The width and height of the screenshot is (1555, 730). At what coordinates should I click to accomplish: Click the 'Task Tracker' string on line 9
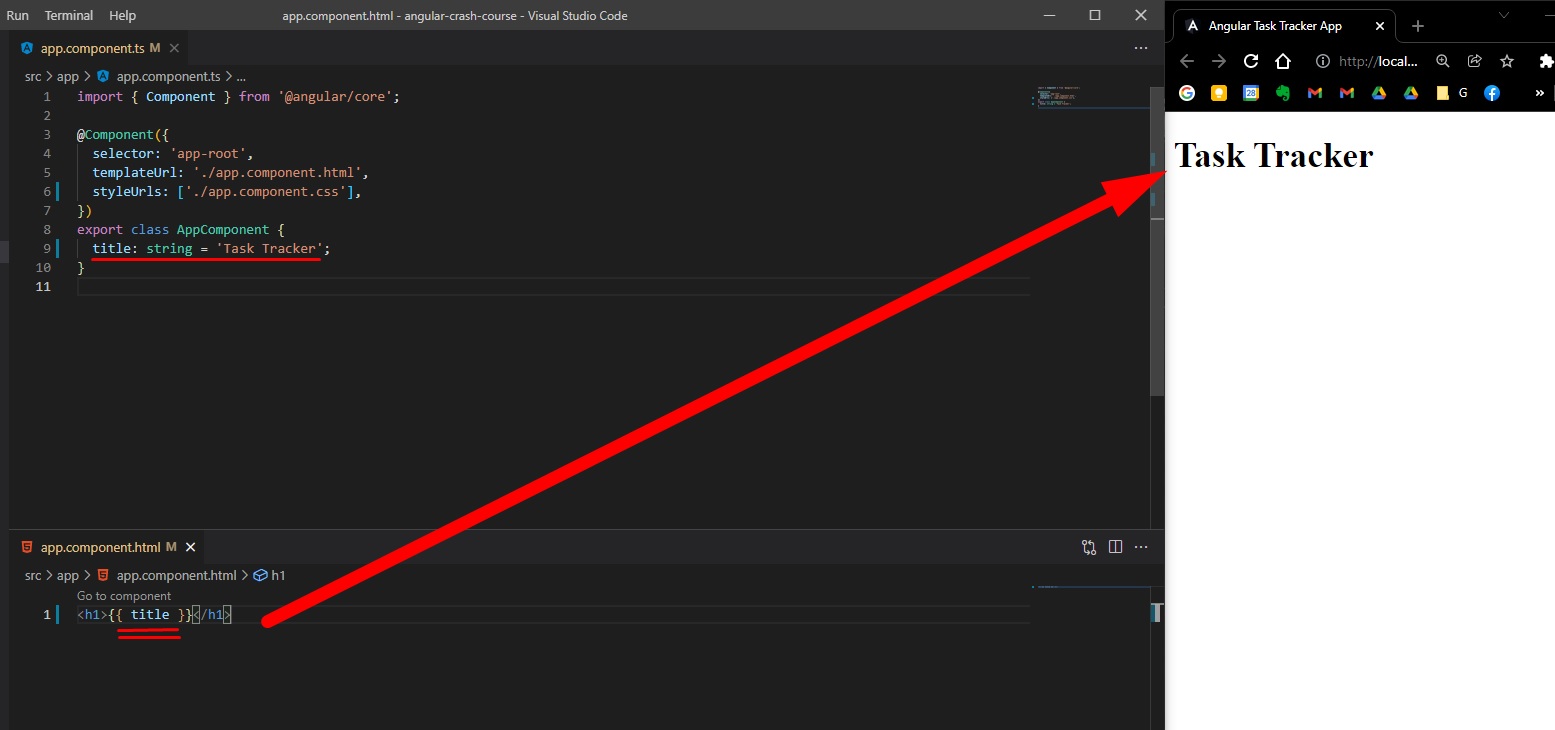point(269,249)
